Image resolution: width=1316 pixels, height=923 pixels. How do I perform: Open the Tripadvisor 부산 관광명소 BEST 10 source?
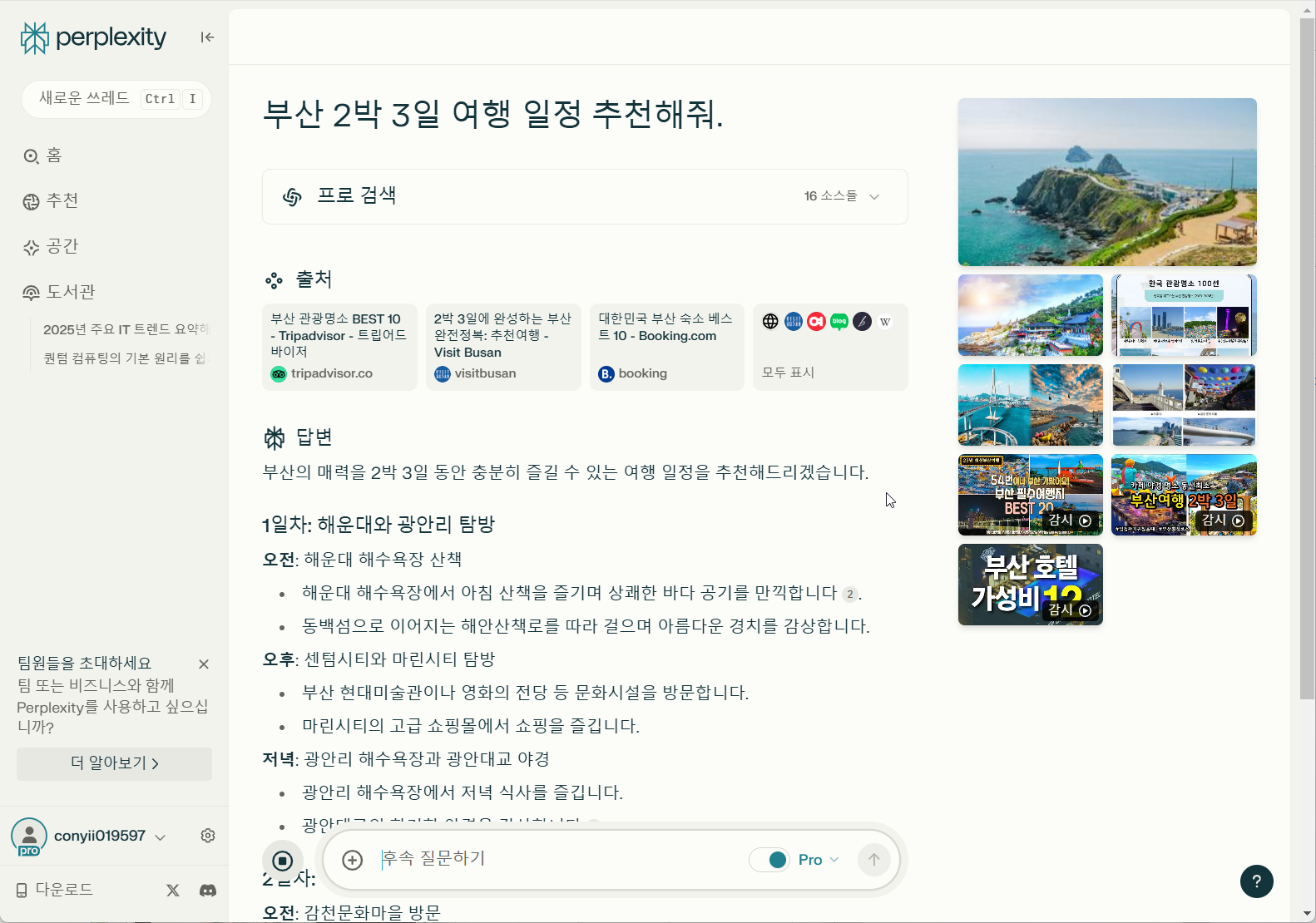(339, 347)
